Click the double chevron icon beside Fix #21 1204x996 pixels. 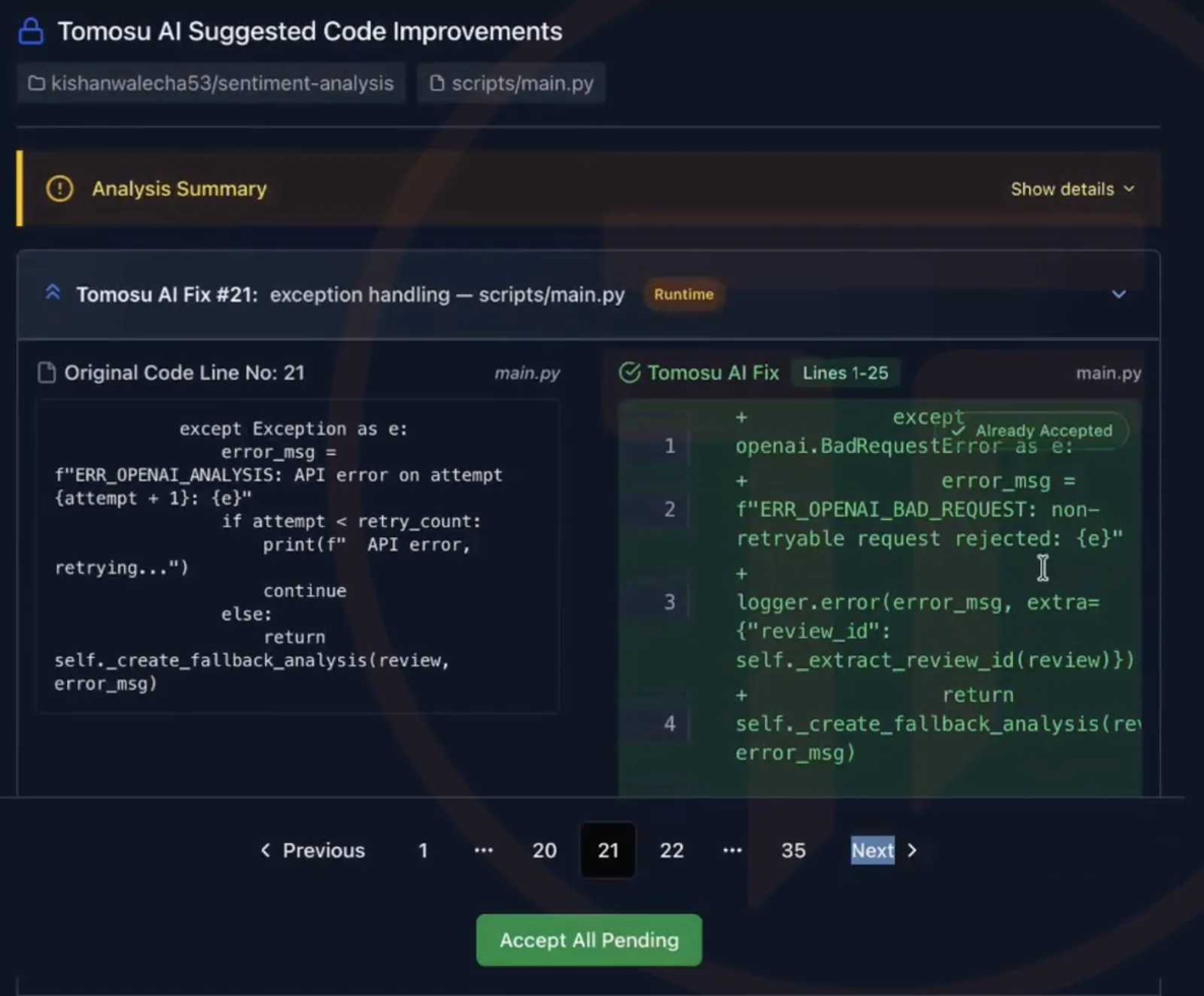pyautogui.click(x=53, y=293)
